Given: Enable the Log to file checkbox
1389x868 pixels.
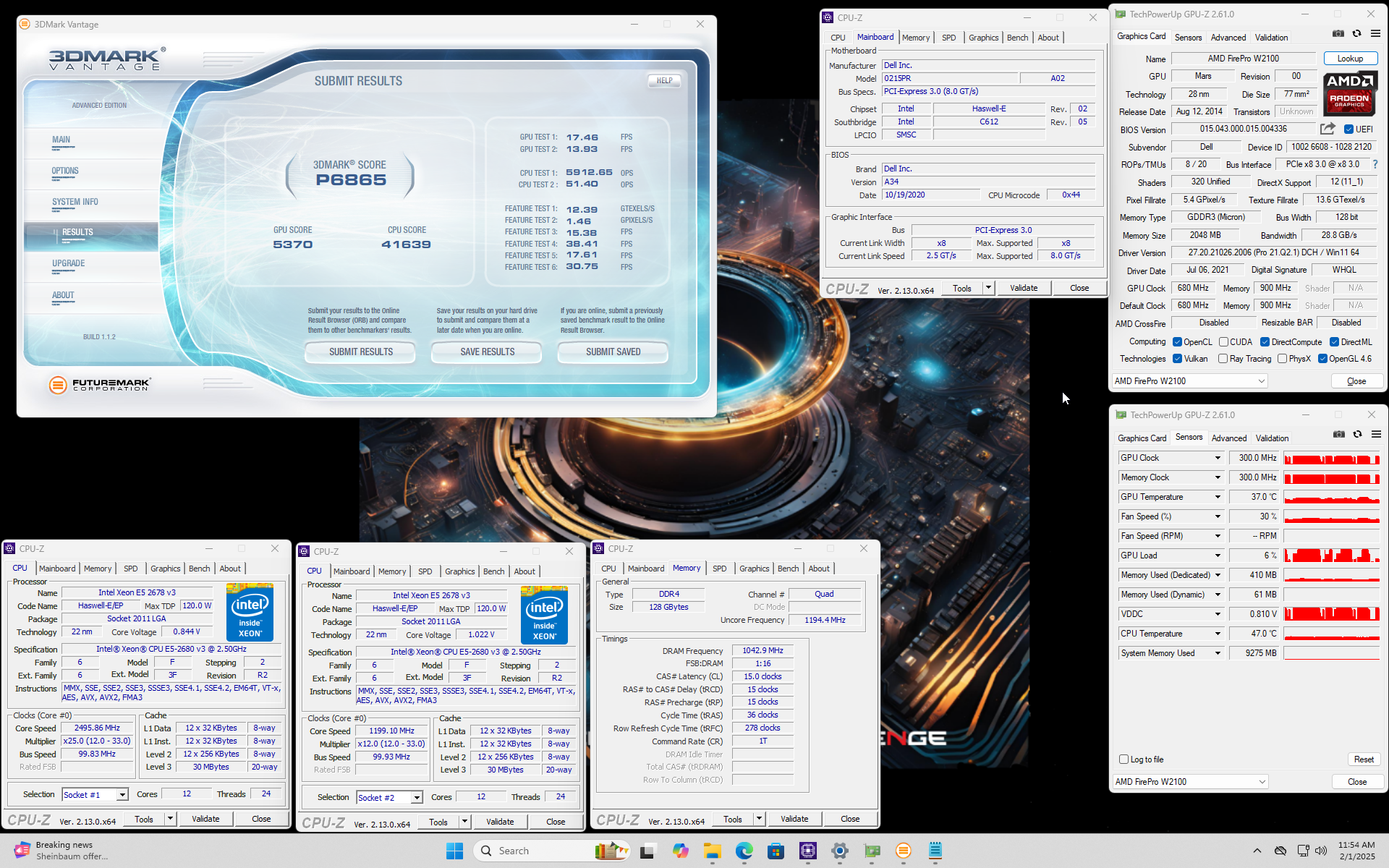Looking at the screenshot, I should pyautogui.click(x=1124, y=759).
